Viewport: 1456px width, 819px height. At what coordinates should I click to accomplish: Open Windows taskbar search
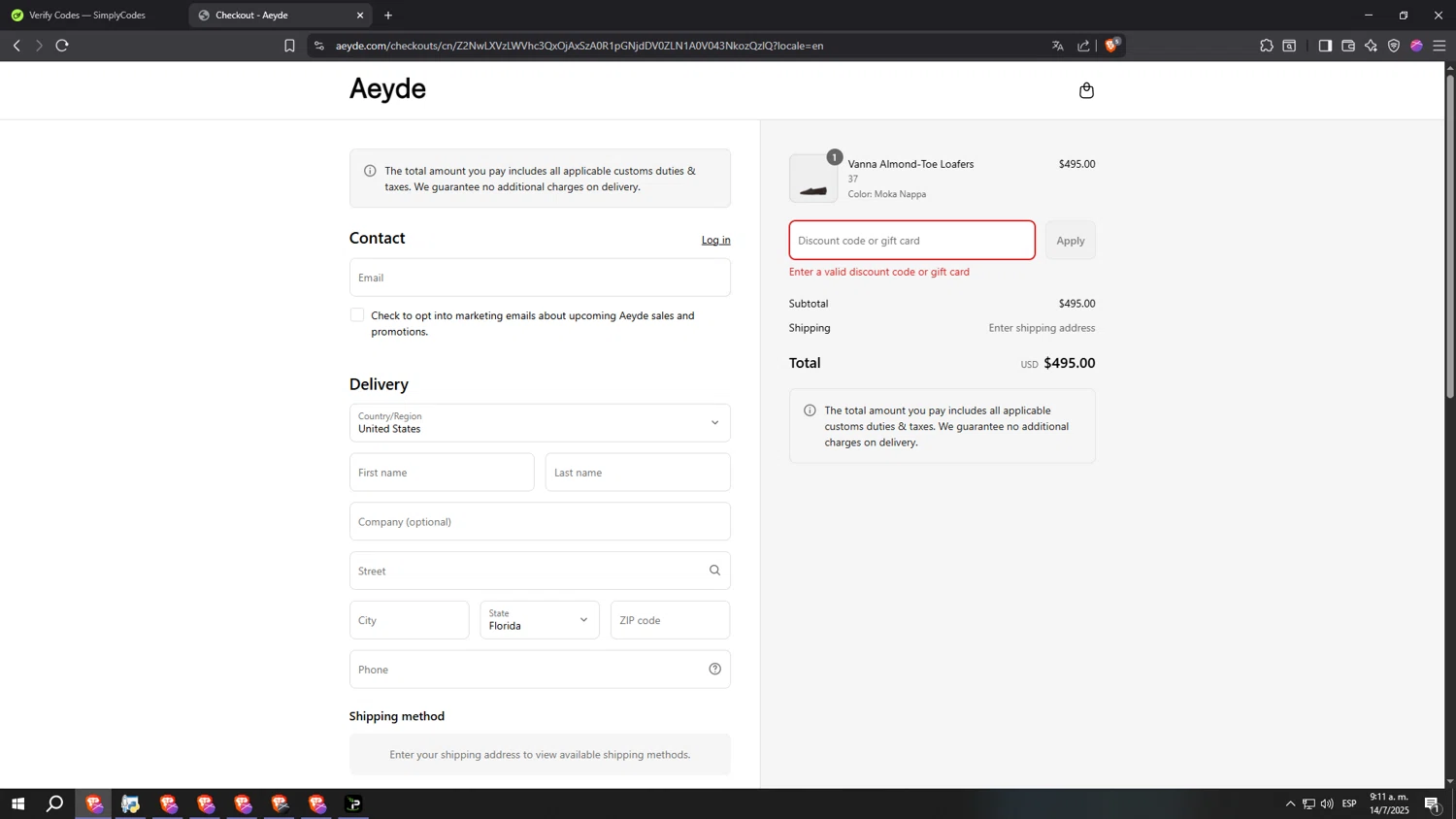click(x=55, y=803)
